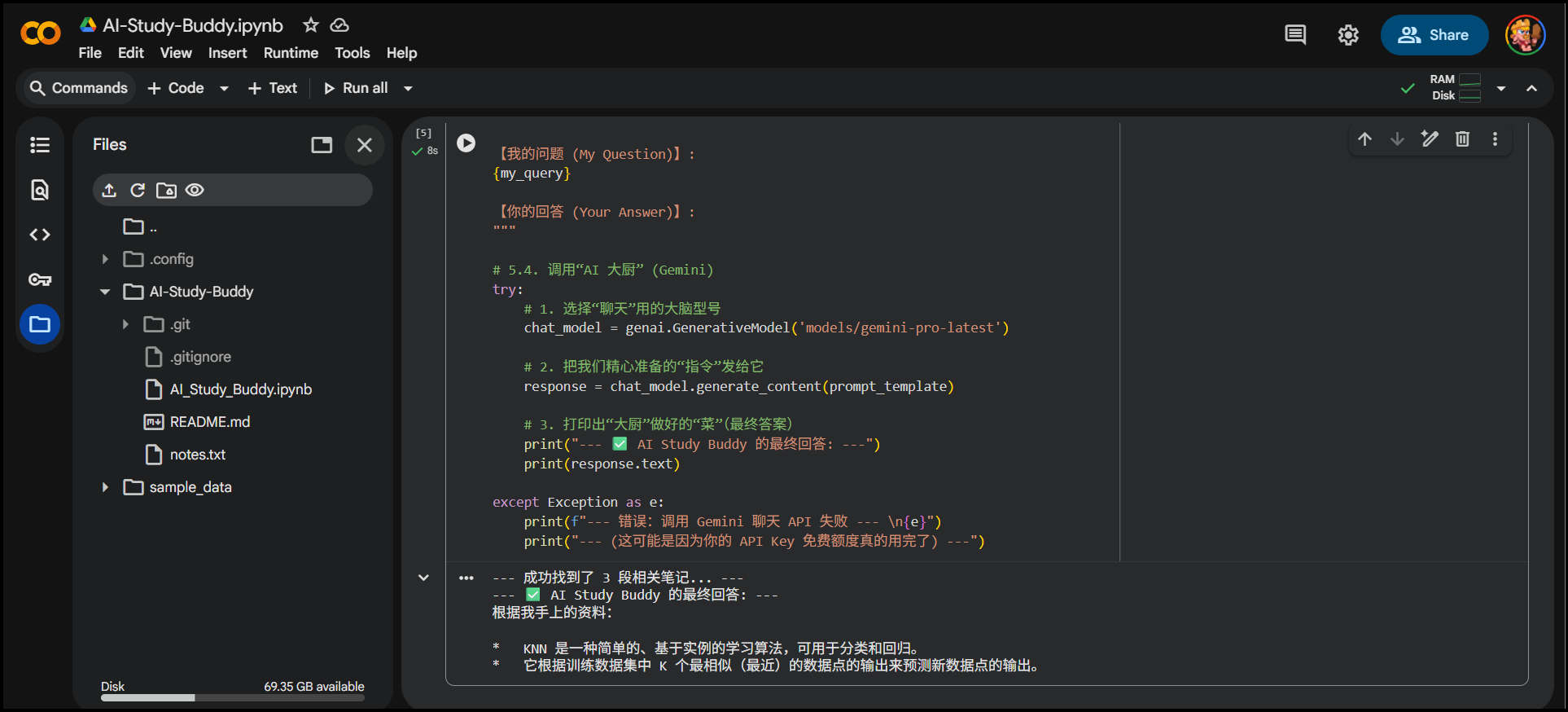The height and width of the screenshot is (712, 1568).
Task: Collapse the header toolbar with chevron
Action: 1531,88
